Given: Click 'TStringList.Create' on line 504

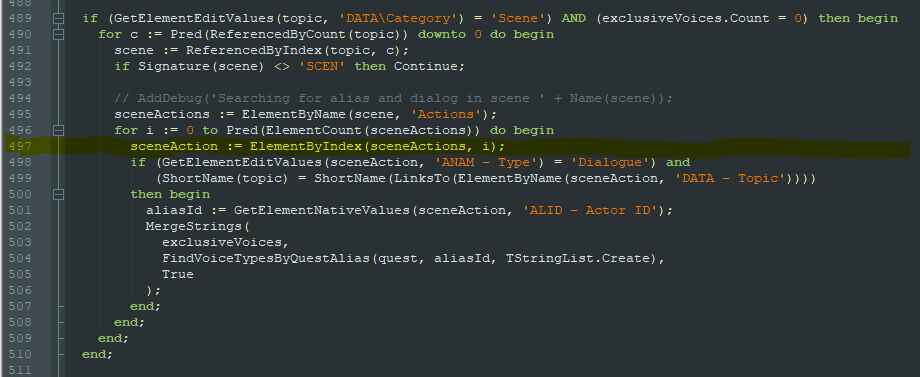Looking at the screenshot, I should click(x=577, y=258).
